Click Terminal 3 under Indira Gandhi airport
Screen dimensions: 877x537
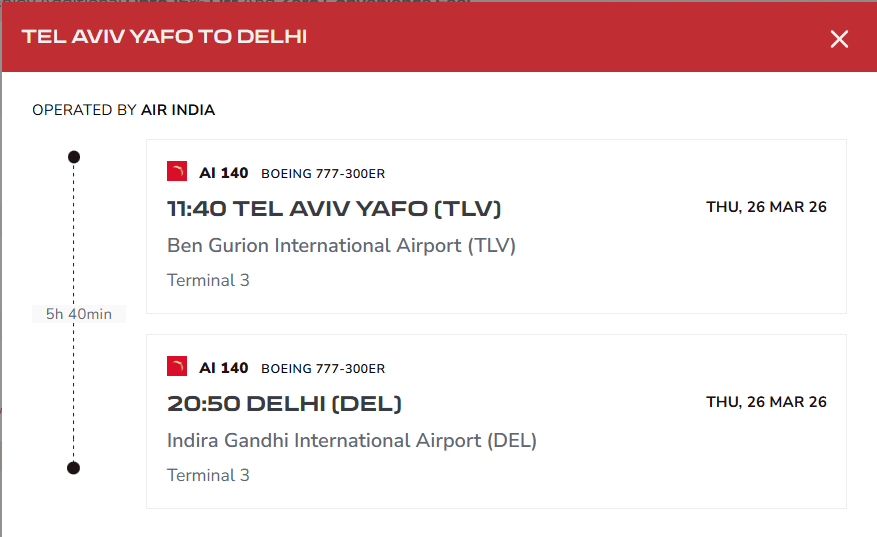point(208,475)
